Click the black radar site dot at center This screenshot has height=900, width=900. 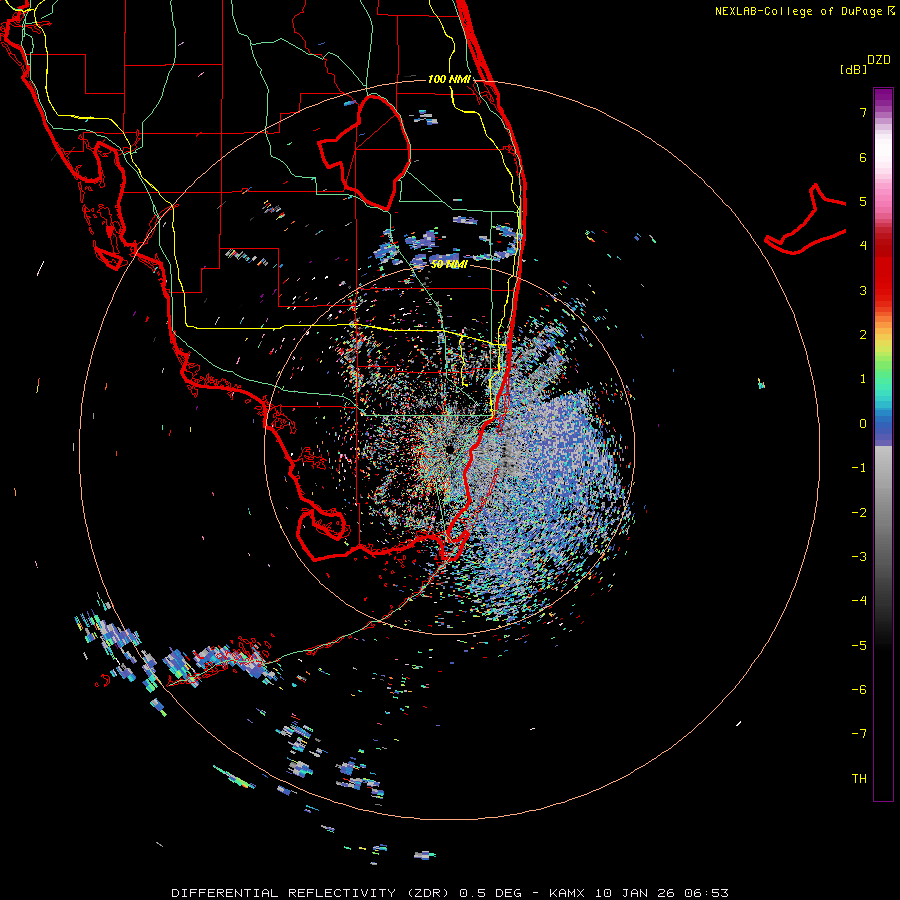(450, 449)
